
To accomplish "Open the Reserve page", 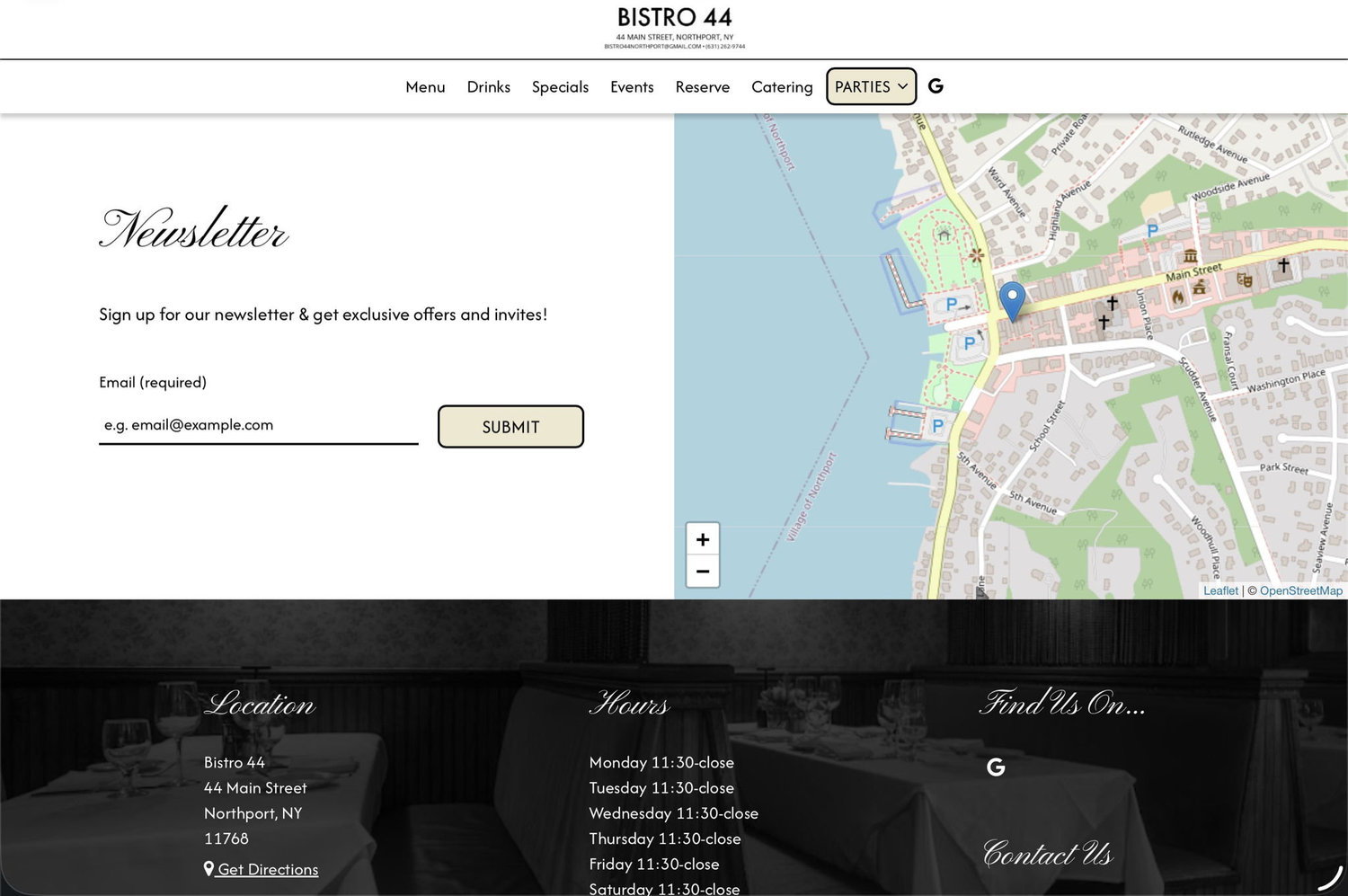I will [x=703, y=87].
